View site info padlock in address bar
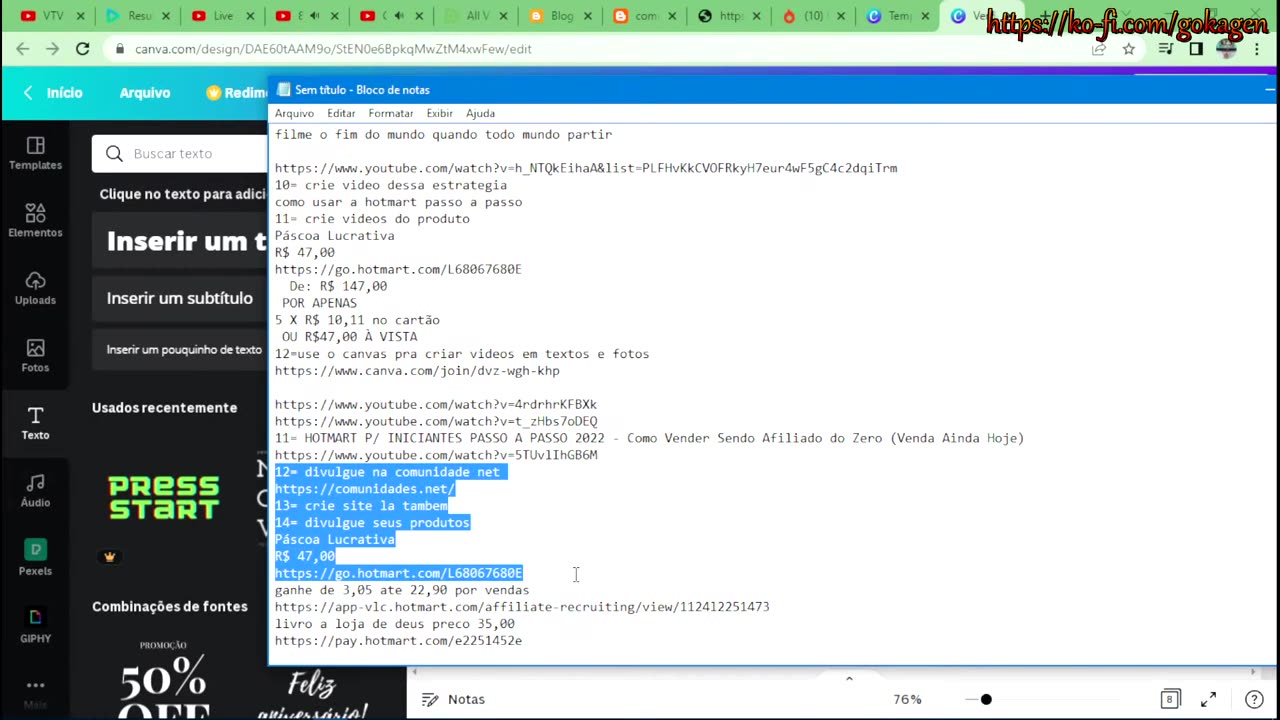This screenshot has width=1280, height=720. 120,49
